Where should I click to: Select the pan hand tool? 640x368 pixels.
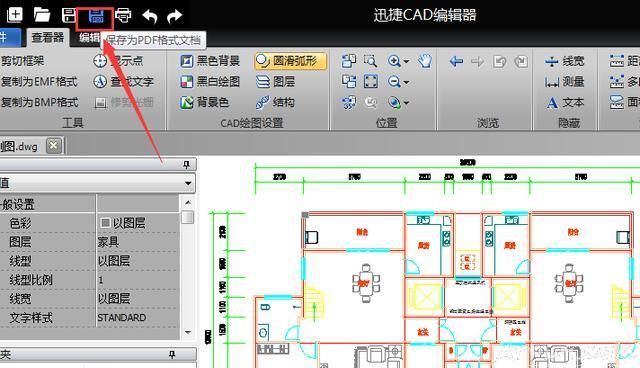tap(425, 61)
